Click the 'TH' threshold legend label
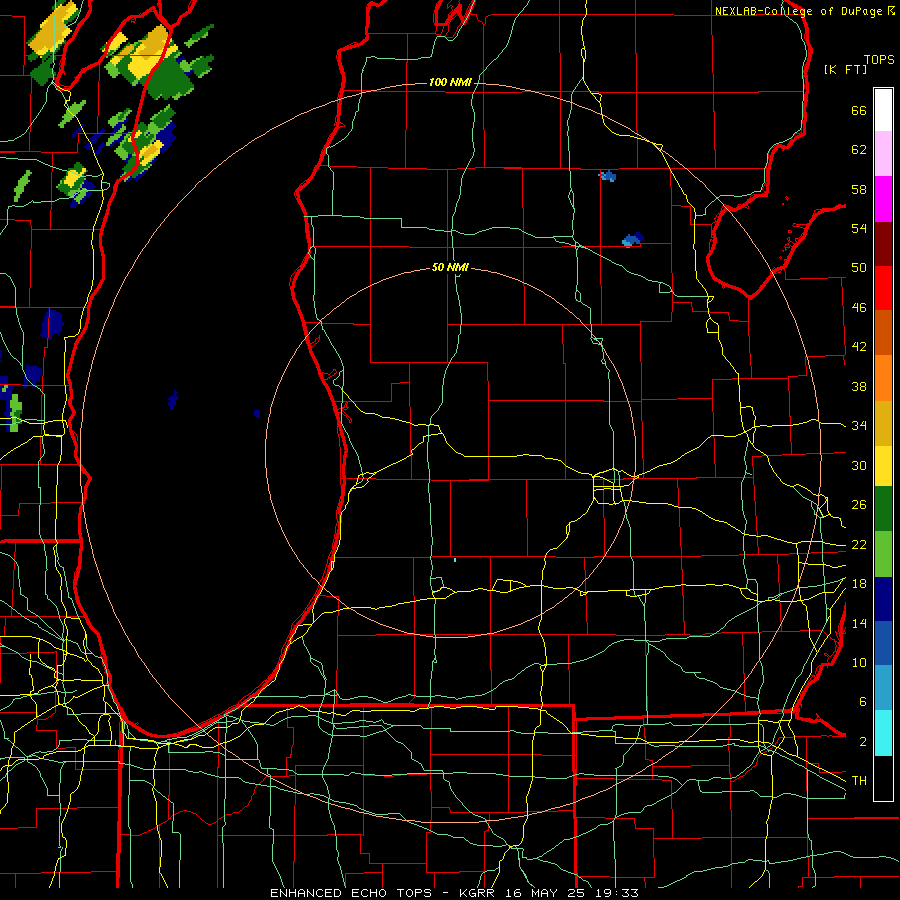This screenshot has height=900, width=900. pos(859,781)
